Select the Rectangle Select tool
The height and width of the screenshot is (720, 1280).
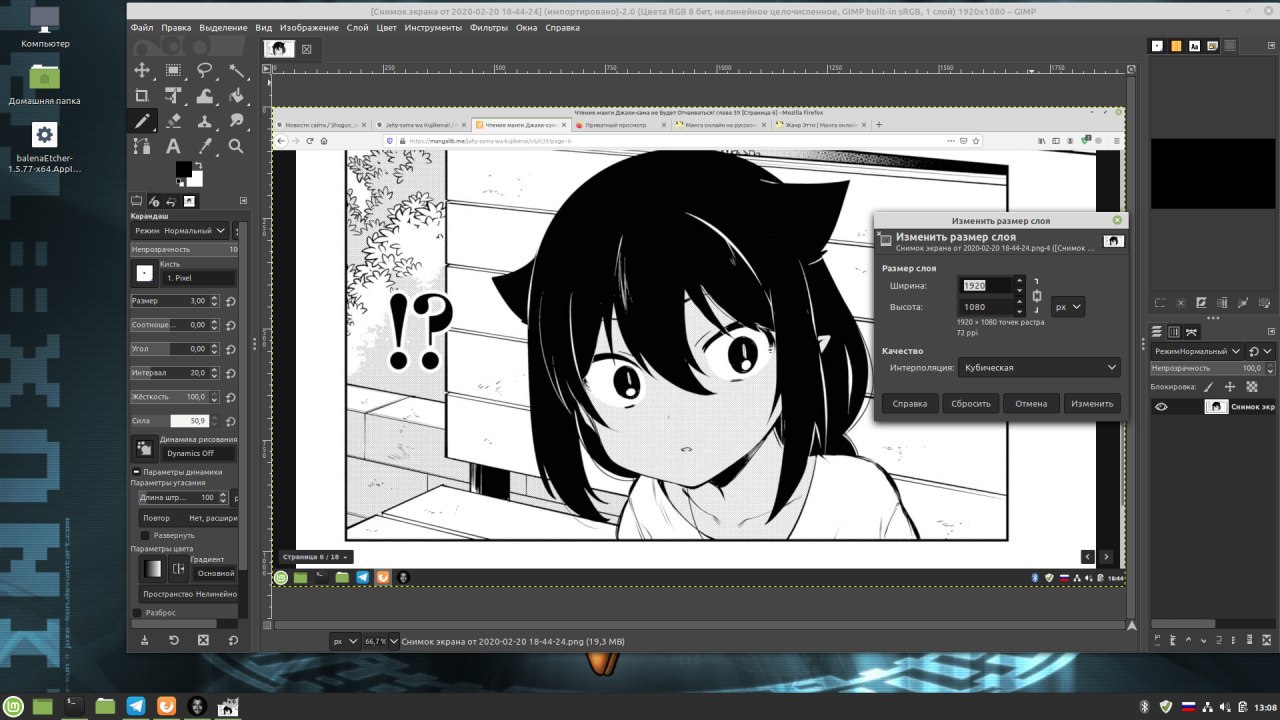173,70
